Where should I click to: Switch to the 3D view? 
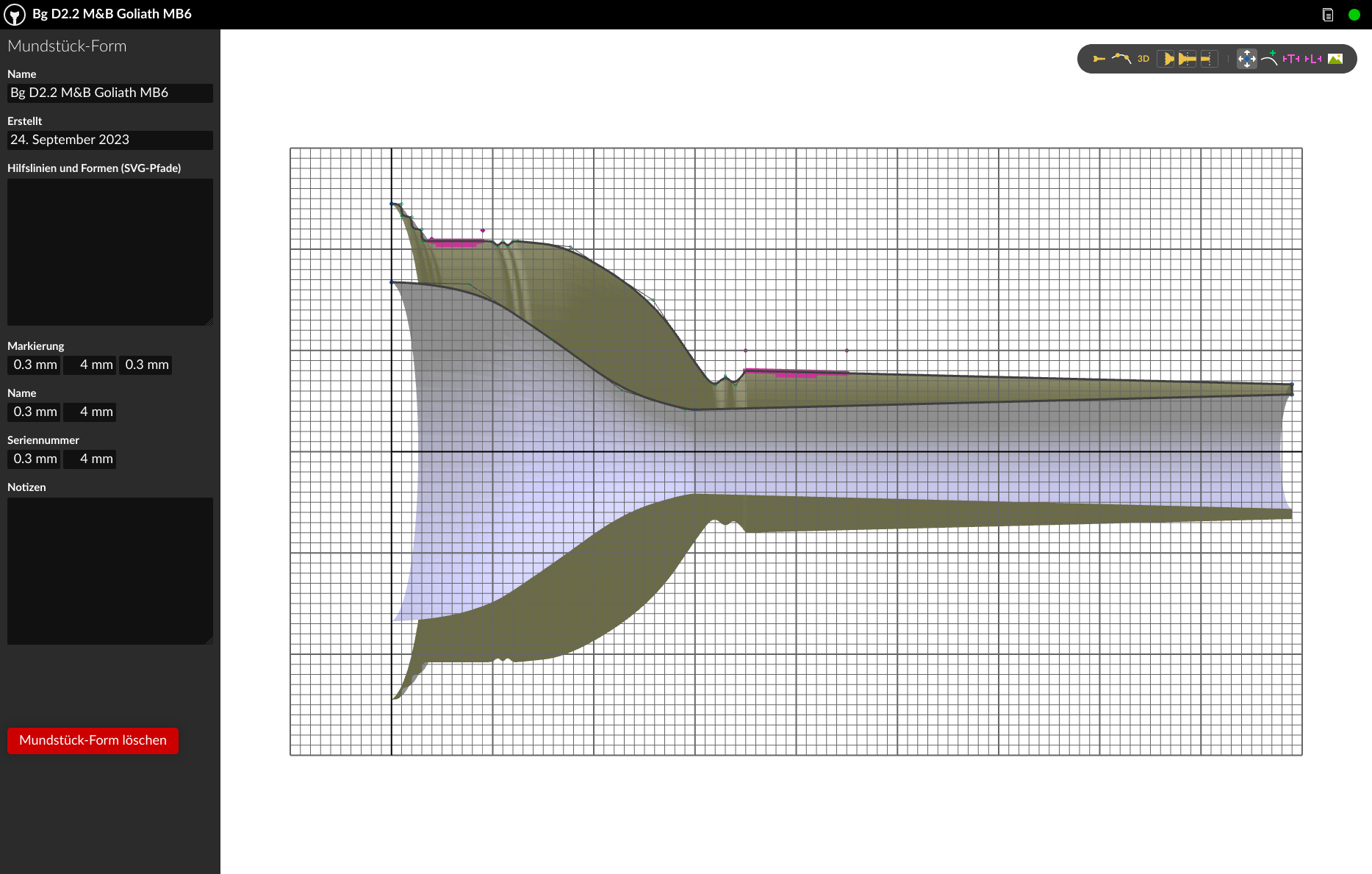point(1143,59)
